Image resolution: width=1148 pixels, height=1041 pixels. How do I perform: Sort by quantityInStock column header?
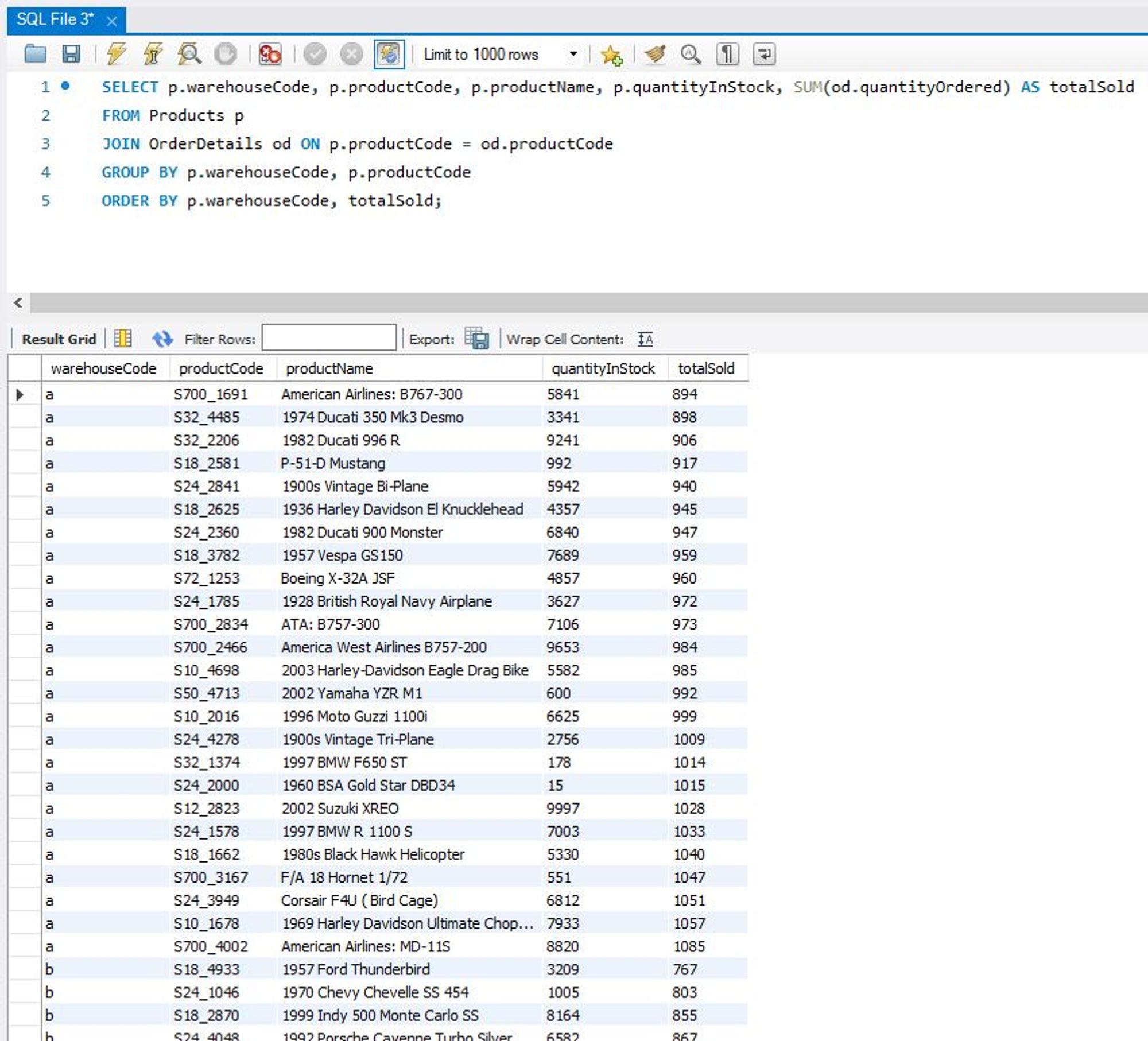coord(605,368)
